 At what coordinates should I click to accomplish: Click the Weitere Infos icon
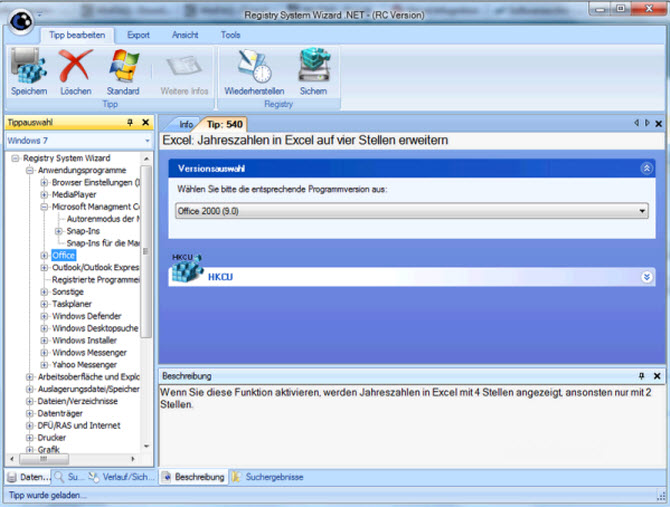coord(184,66)
